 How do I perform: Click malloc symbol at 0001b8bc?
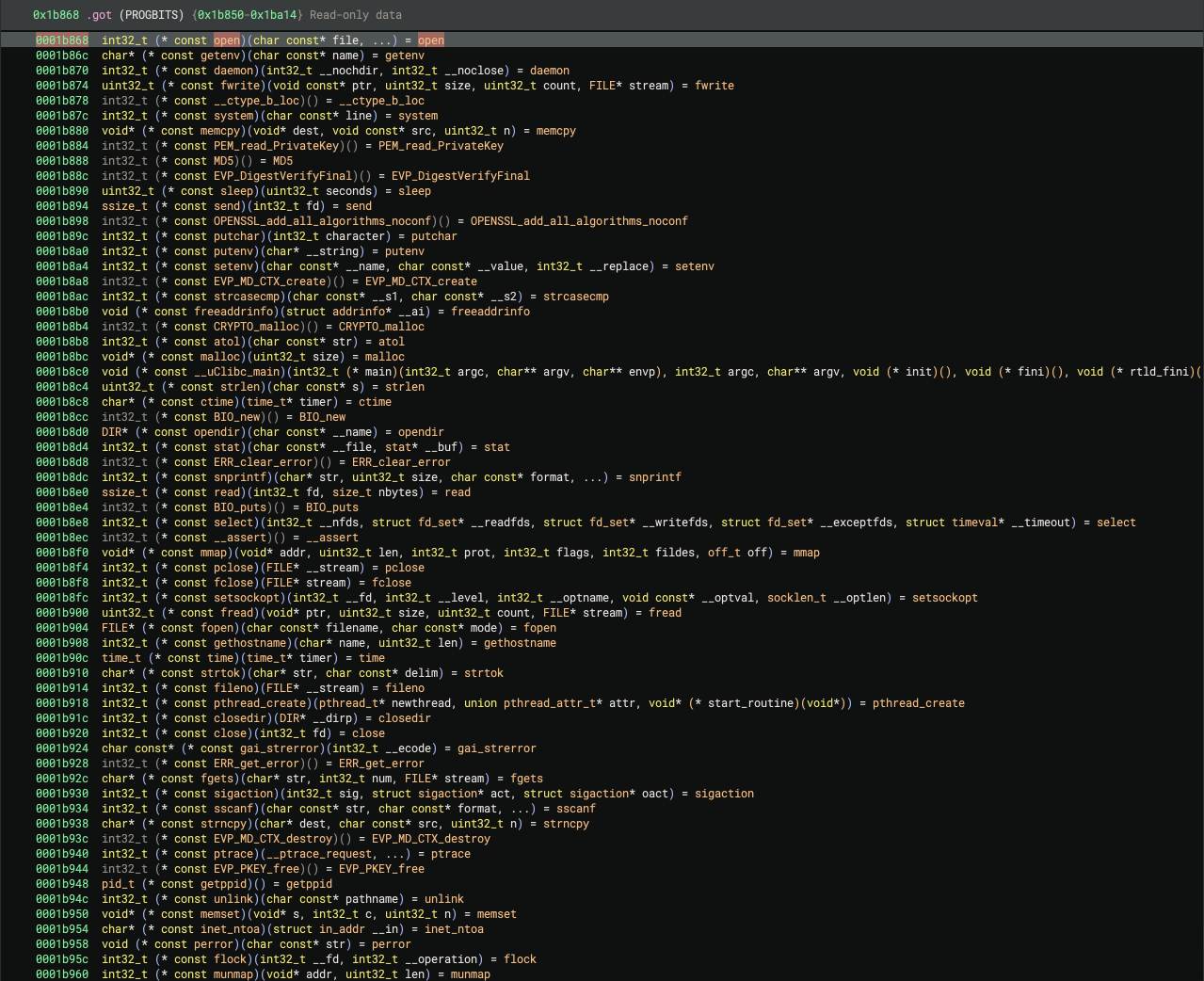[x=385, y=357]
